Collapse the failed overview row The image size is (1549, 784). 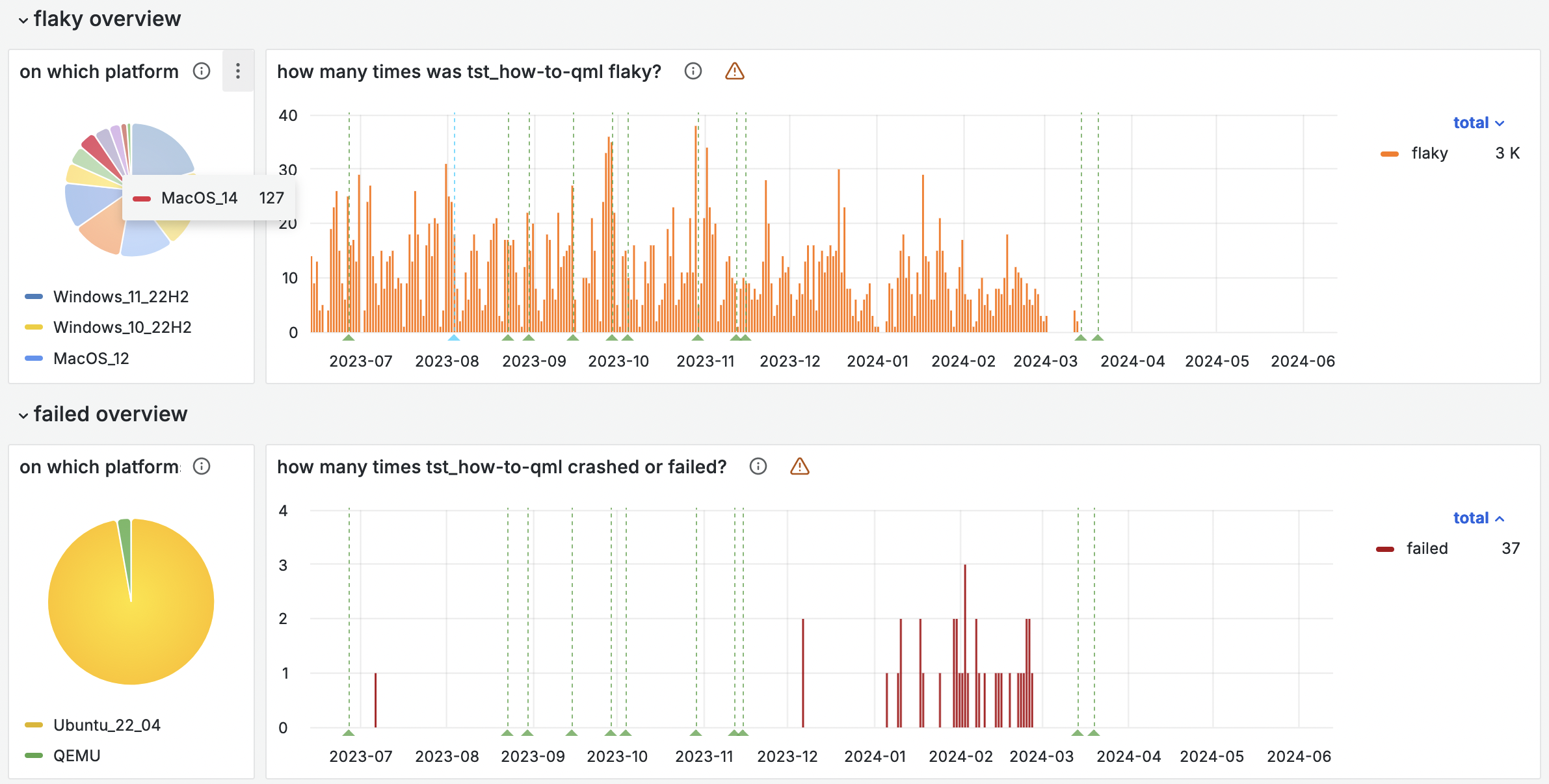pos(23,415)
